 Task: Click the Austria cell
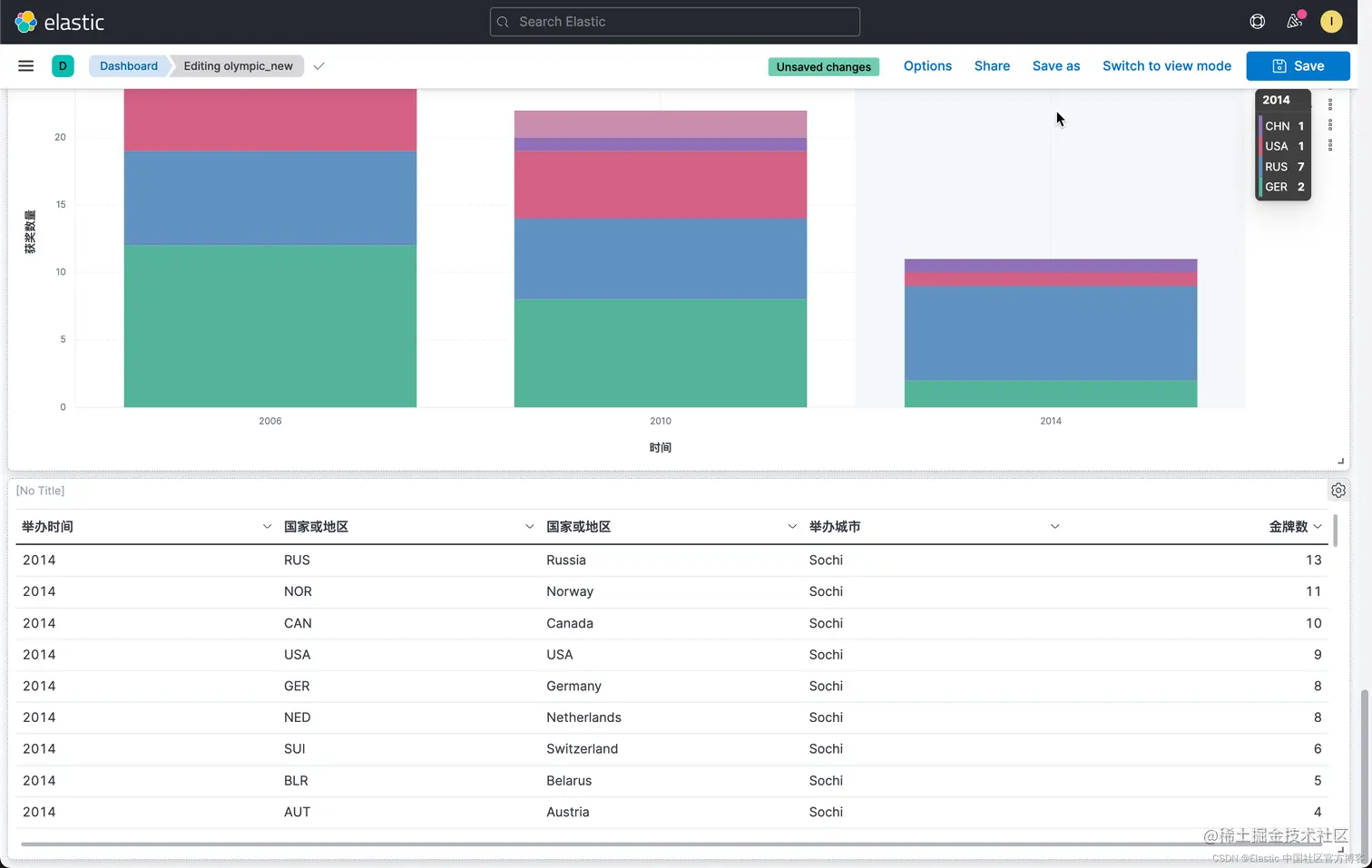(567, 812)
